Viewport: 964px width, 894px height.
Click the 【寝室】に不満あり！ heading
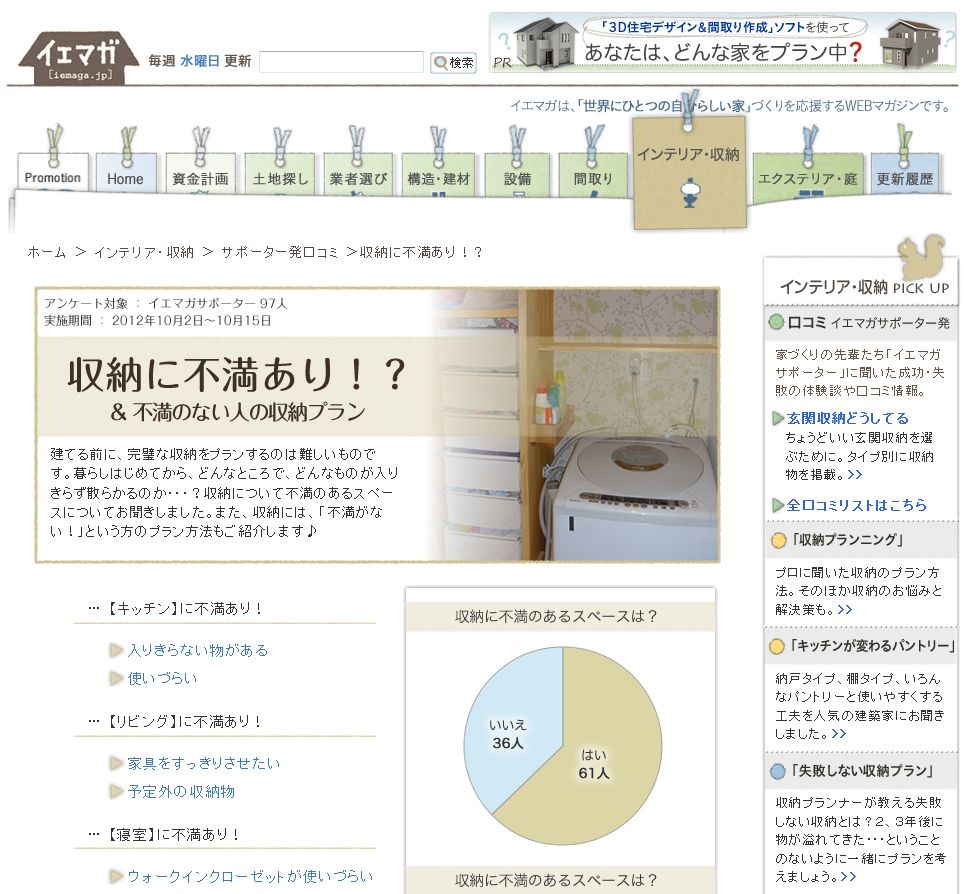point(173,834)
